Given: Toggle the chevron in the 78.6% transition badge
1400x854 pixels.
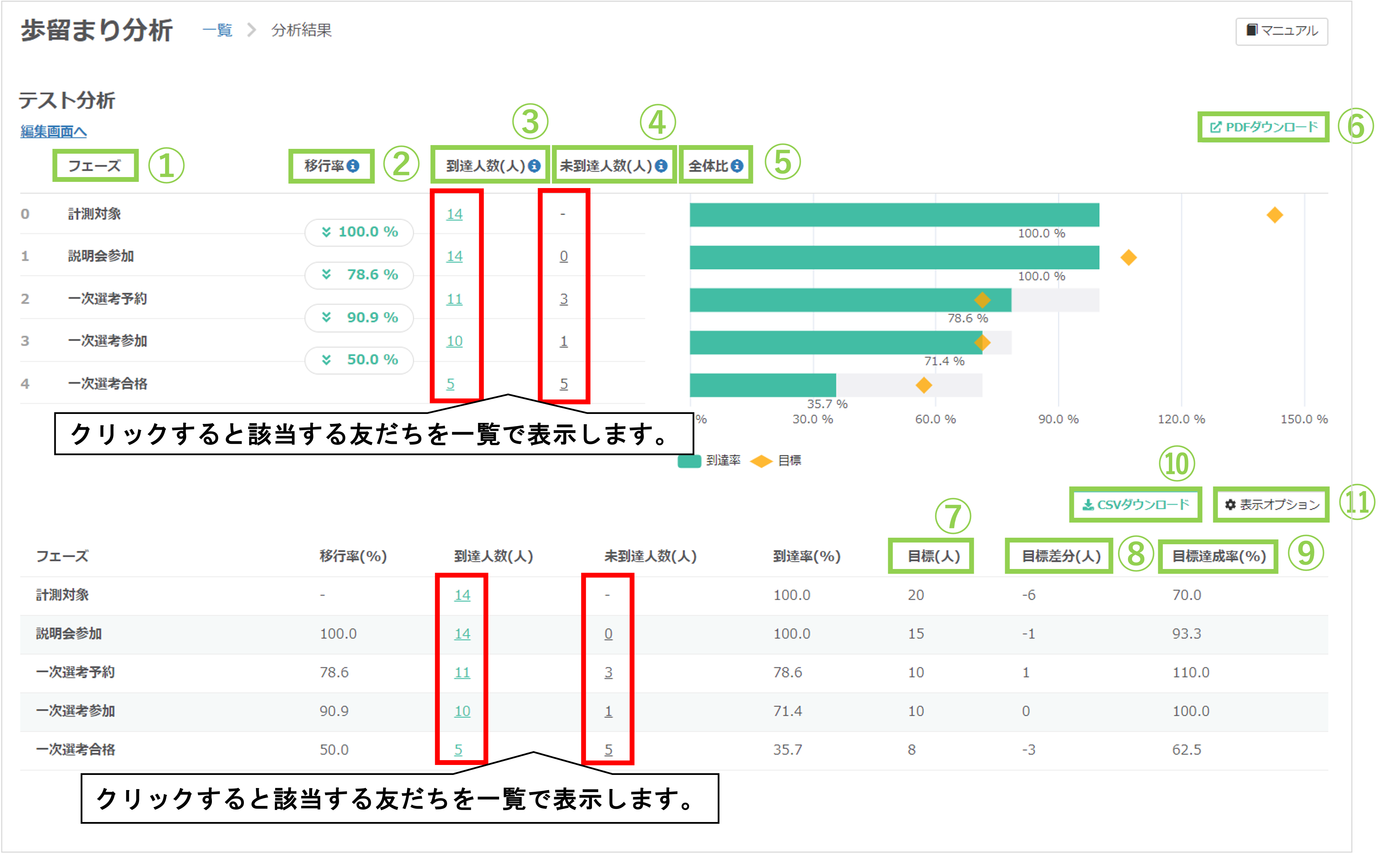Looking at the screenshot, I should coord(327,275).
